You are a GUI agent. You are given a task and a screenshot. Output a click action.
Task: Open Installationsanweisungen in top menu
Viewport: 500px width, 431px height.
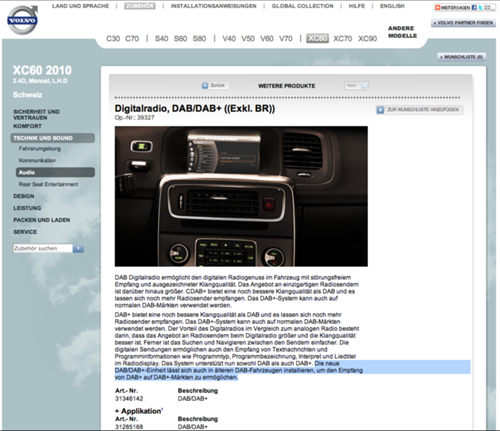(x=213, y=6)
